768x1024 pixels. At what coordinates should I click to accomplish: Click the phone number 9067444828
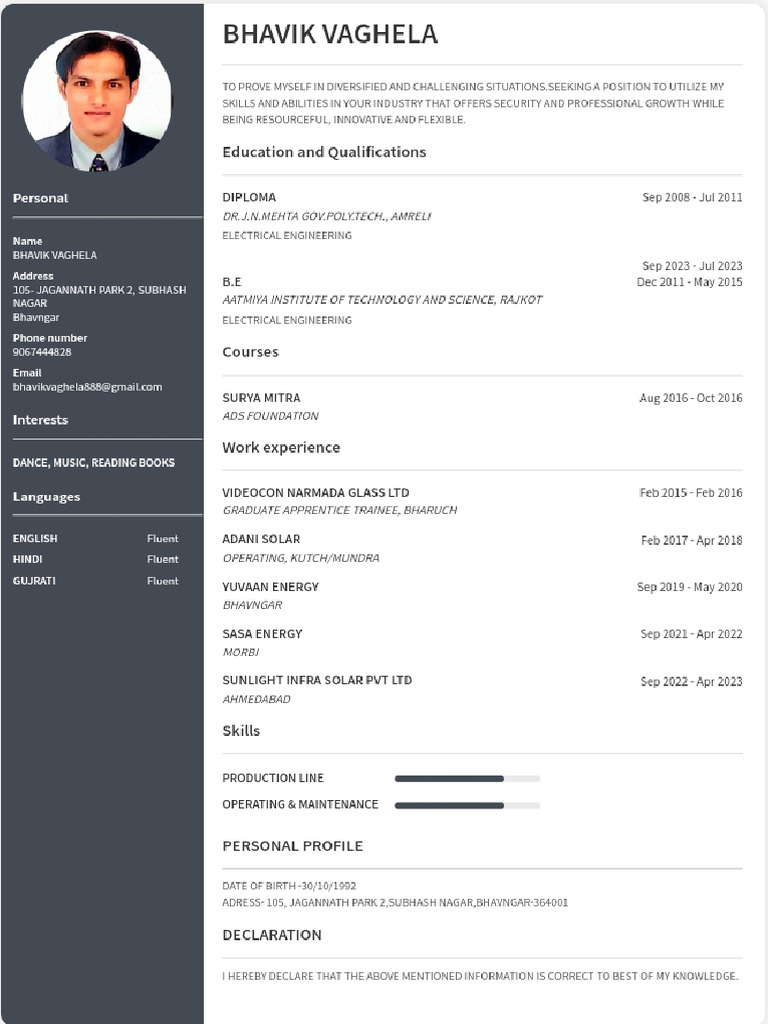pos(42,352)
